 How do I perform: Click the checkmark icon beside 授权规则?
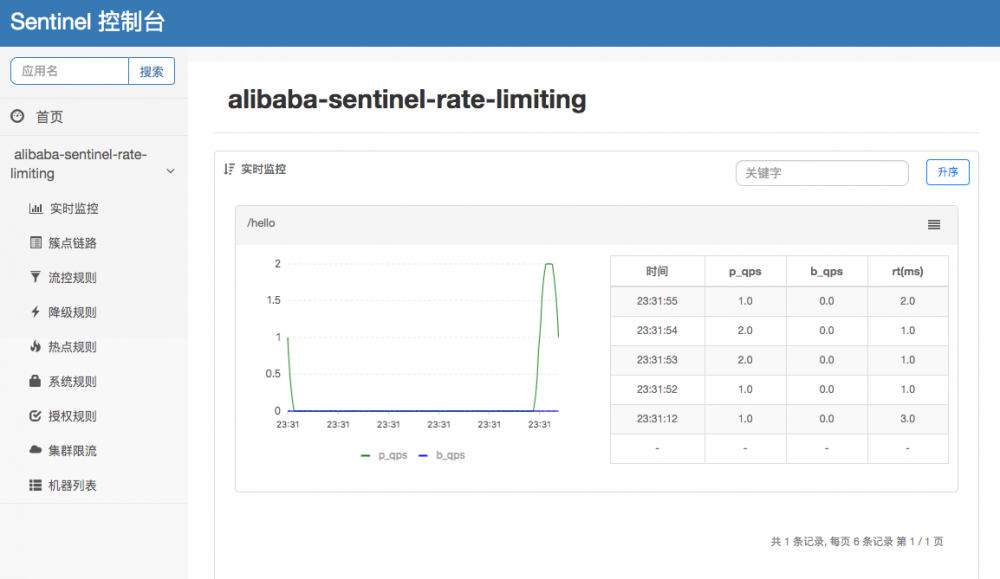pos(33,416)
